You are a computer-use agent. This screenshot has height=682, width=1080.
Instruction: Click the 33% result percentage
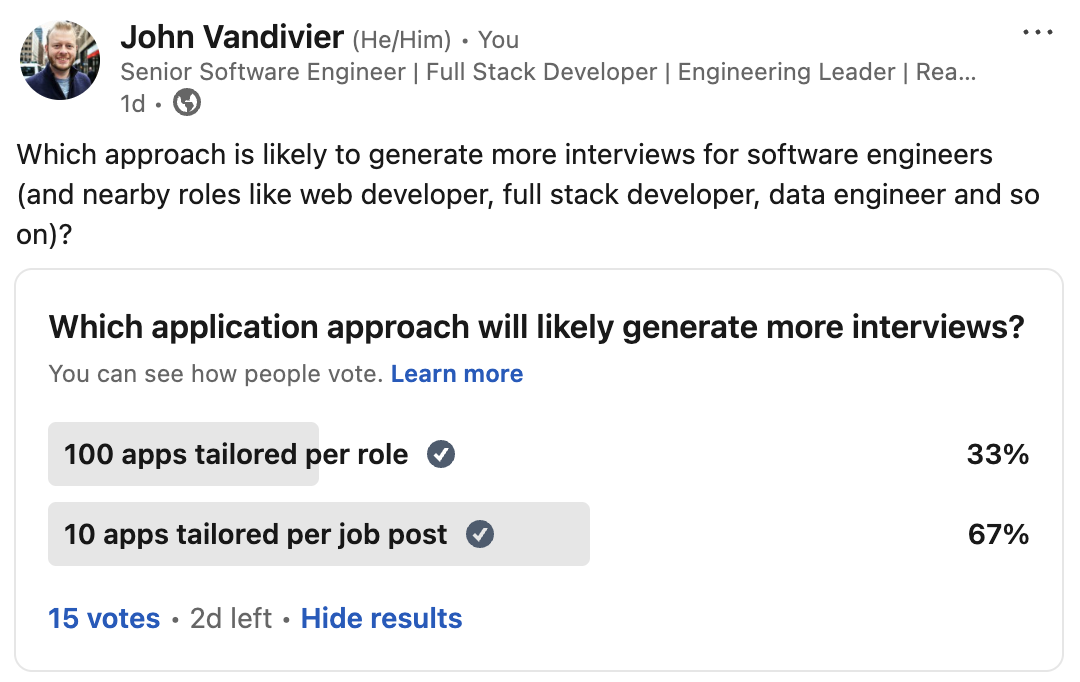[997, 455]
